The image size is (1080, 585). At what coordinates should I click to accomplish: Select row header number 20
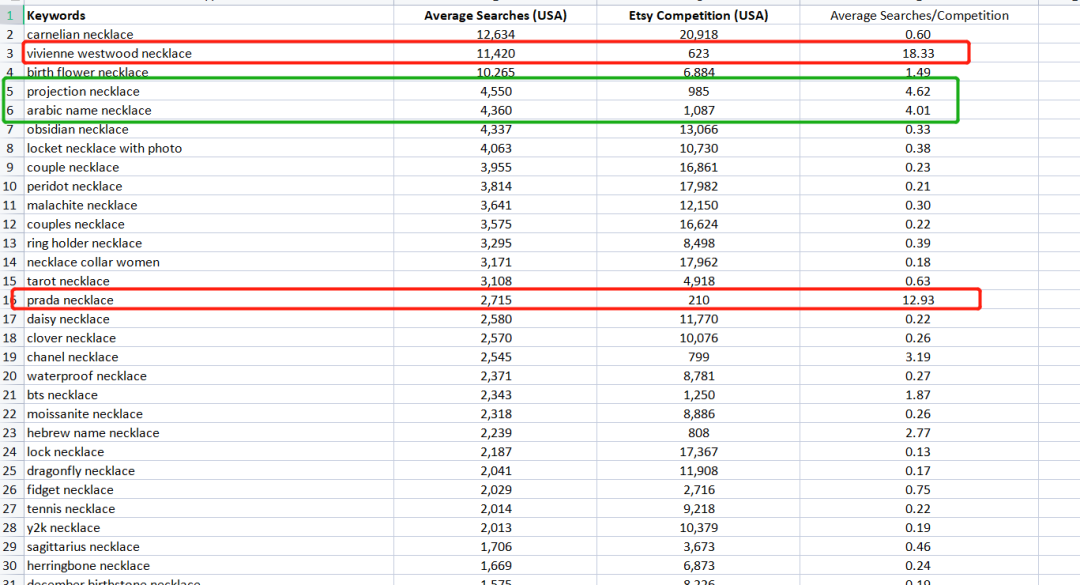point(11,376)
